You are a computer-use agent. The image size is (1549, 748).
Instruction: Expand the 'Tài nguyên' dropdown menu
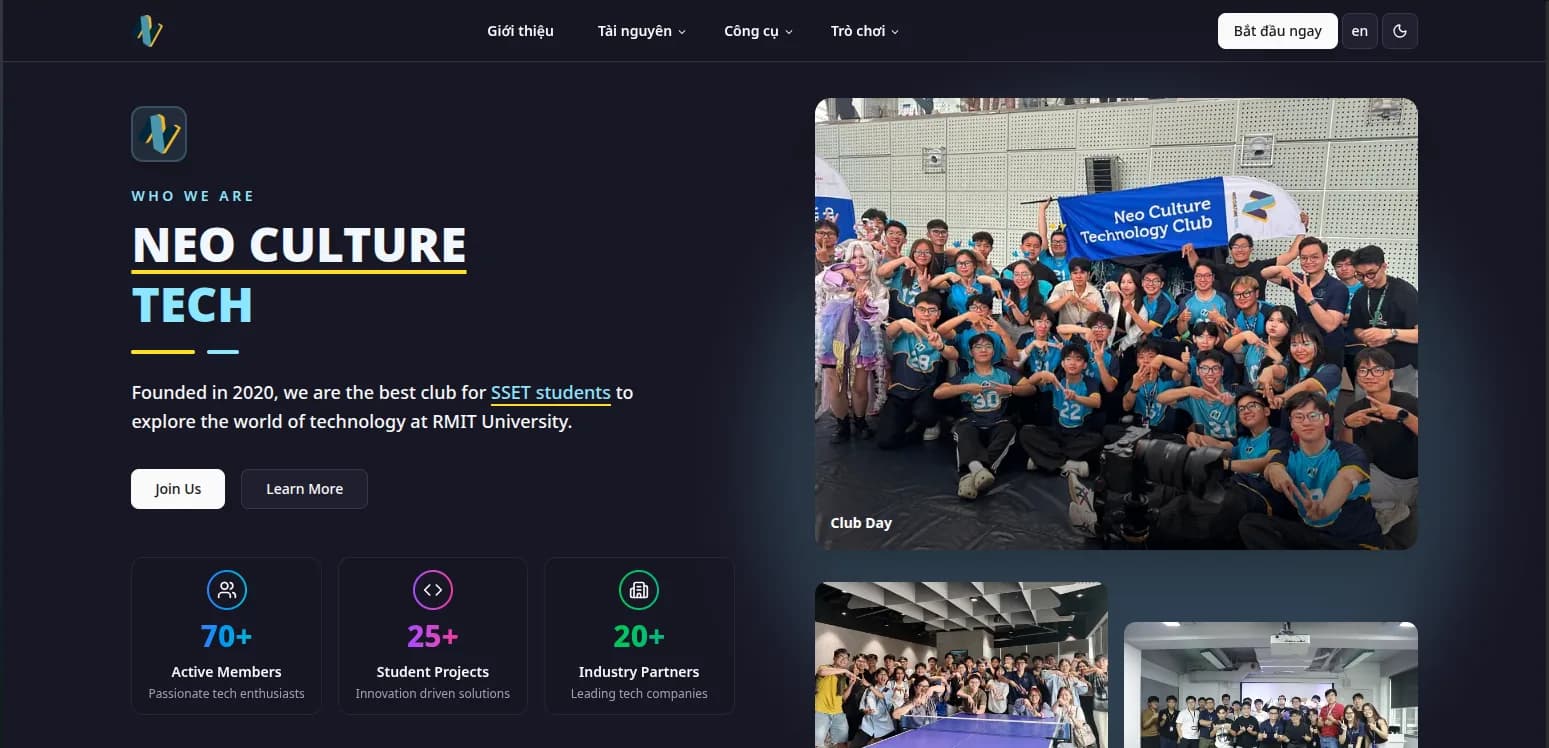(642, 31)
